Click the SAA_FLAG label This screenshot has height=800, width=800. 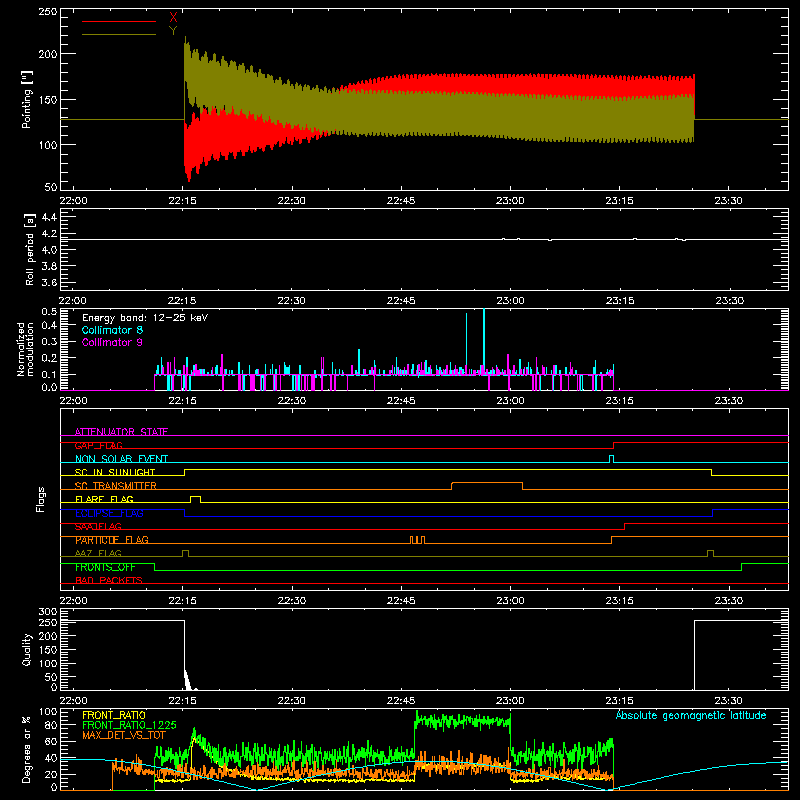(98, 527)
